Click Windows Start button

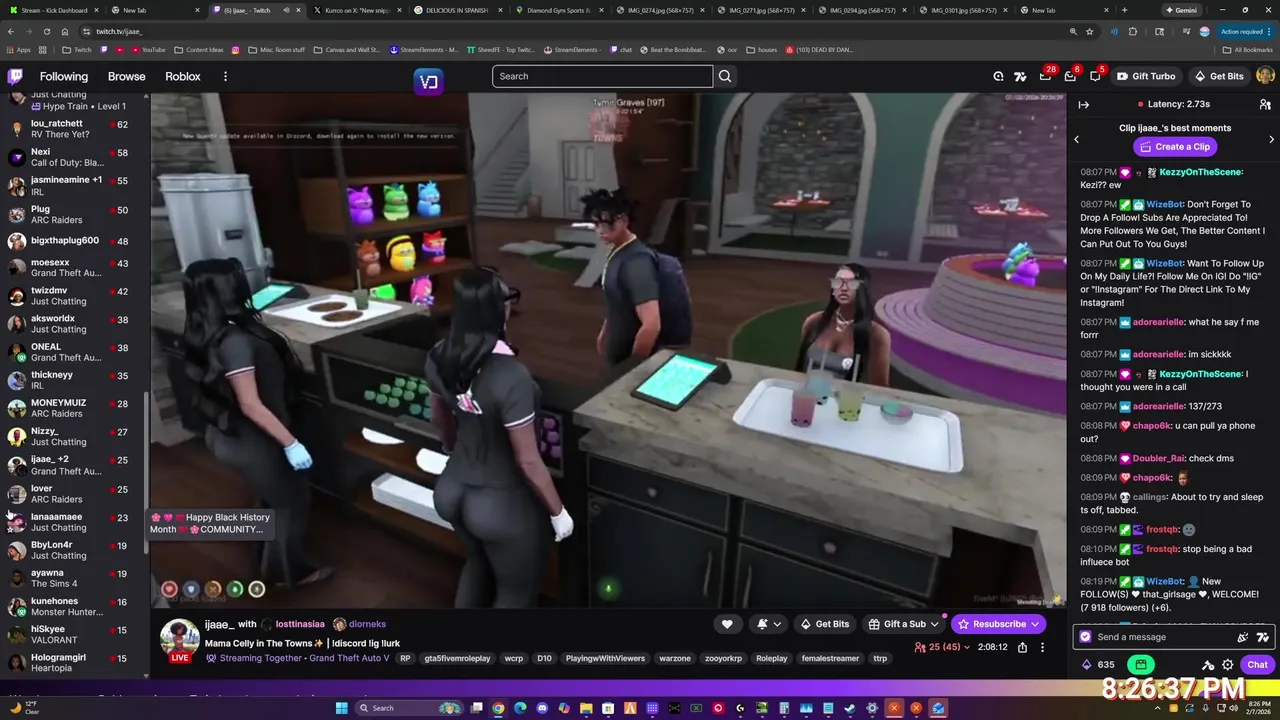341,708
